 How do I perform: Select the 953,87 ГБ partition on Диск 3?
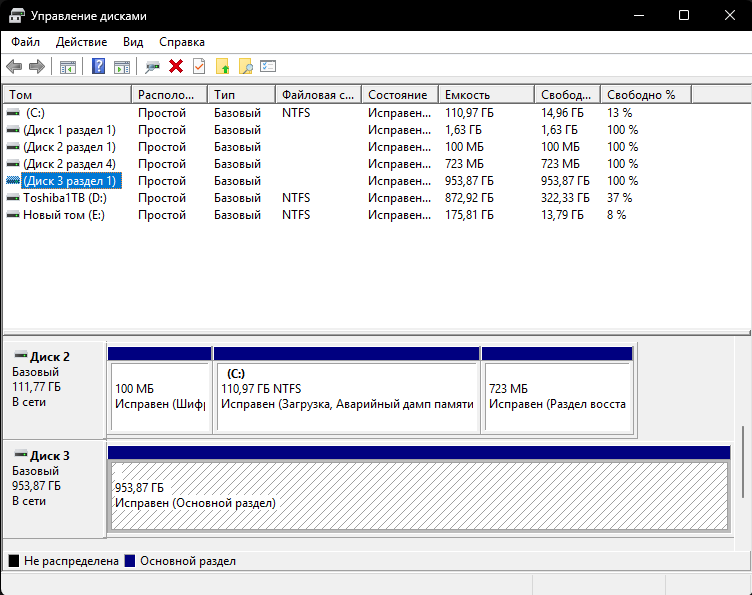tap(418, 495)
